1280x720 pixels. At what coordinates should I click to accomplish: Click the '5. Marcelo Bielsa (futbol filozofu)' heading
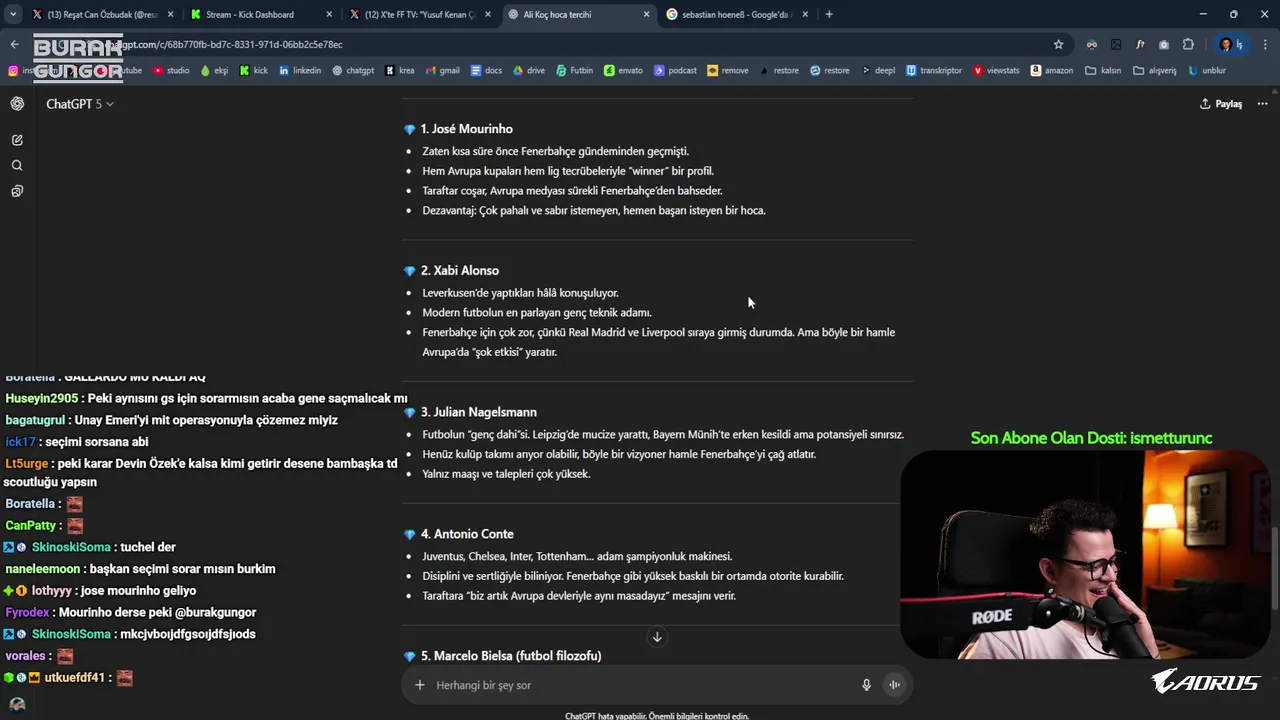511,656
